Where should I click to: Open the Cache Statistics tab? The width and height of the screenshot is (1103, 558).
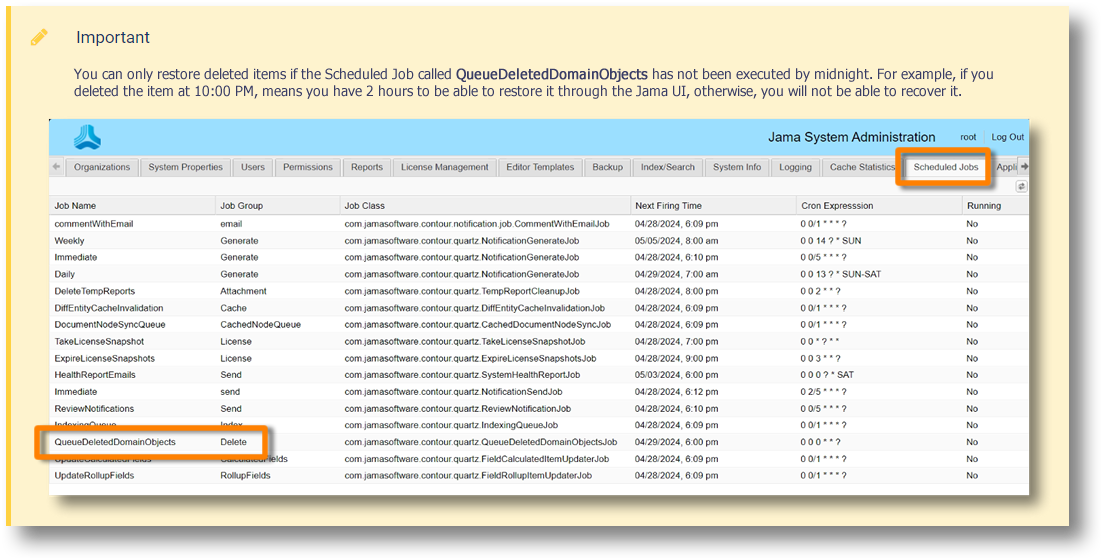pyautogui.click(x=862, y=167)
